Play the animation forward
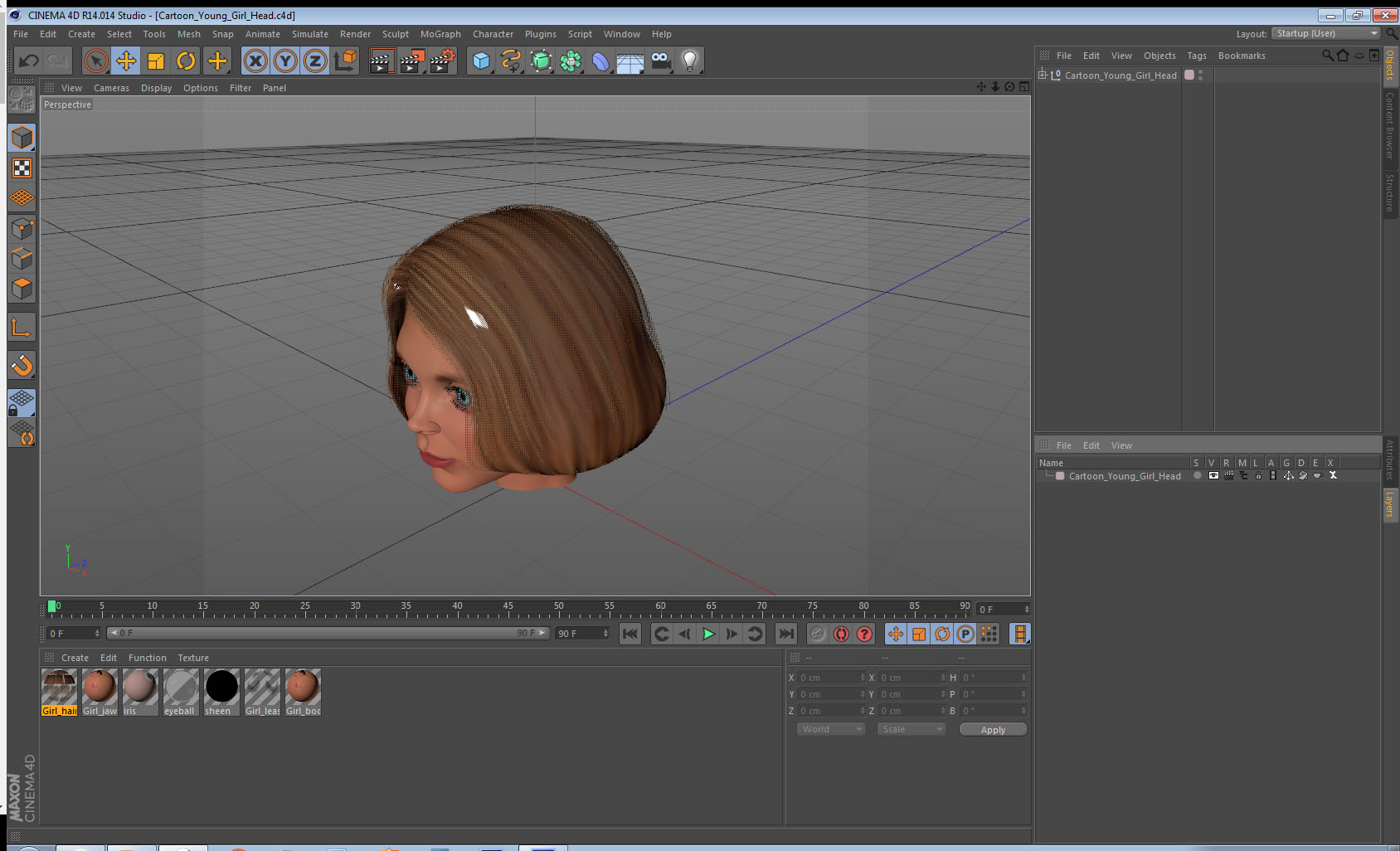The image size is (1400, 851). pyautogui.click(x=708, y=634)
